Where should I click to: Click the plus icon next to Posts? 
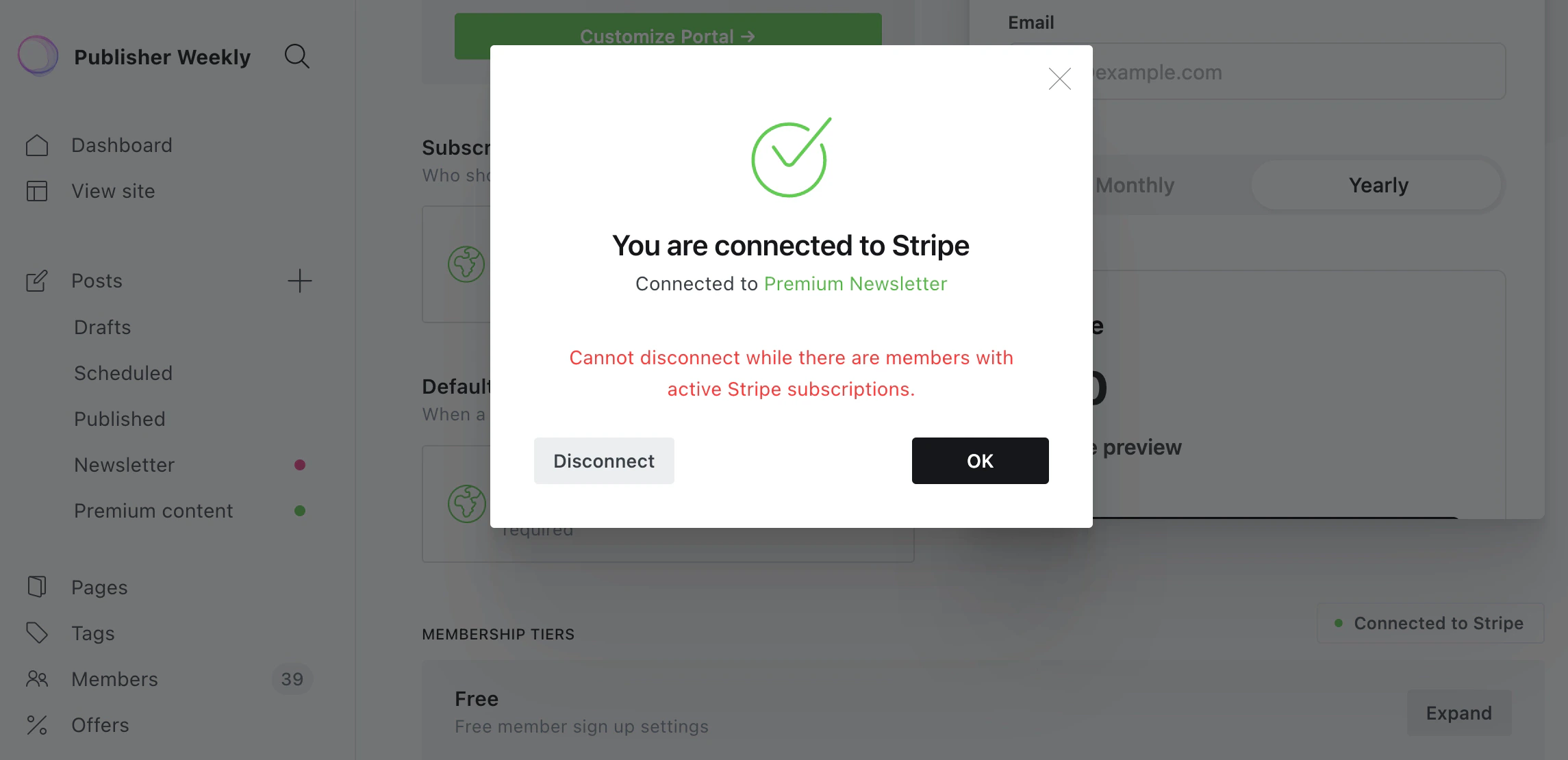tap(299, 281)
